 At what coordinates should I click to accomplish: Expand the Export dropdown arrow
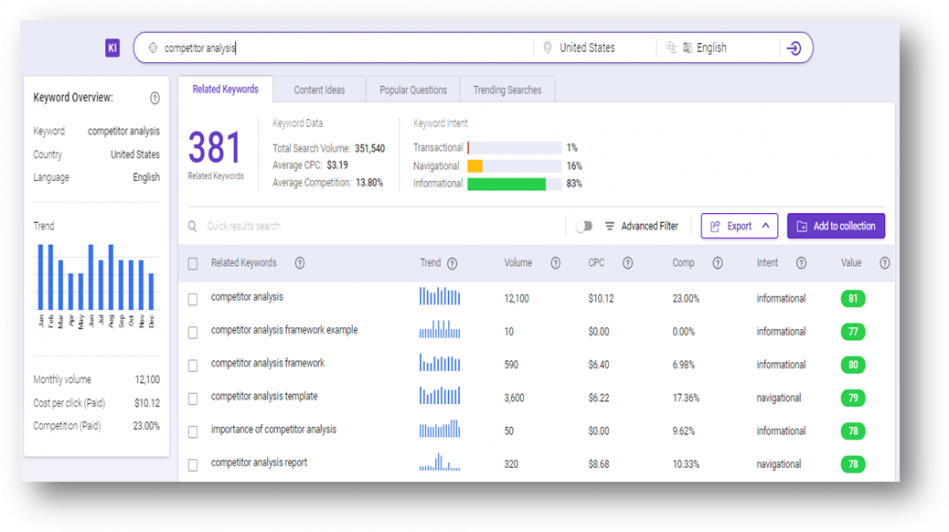[766, 226]
